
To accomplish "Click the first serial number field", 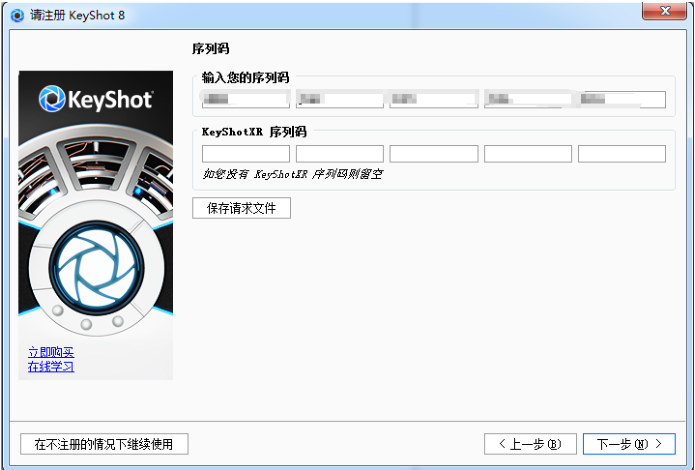I will click(x=245, y=99).
